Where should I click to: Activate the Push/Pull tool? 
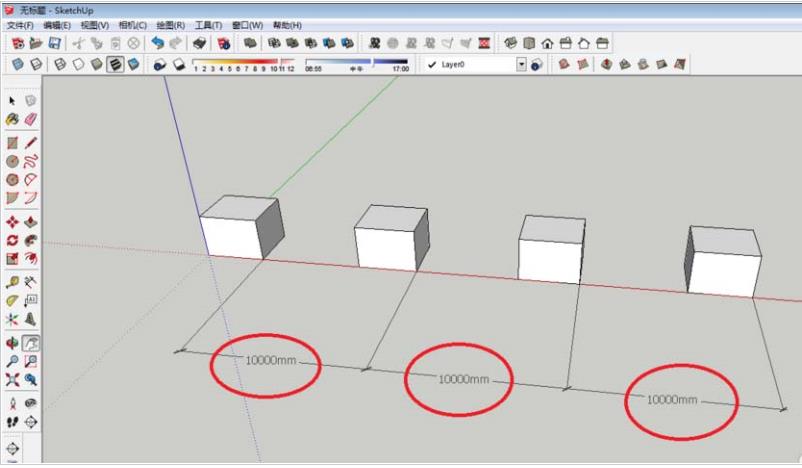(31, 221)
